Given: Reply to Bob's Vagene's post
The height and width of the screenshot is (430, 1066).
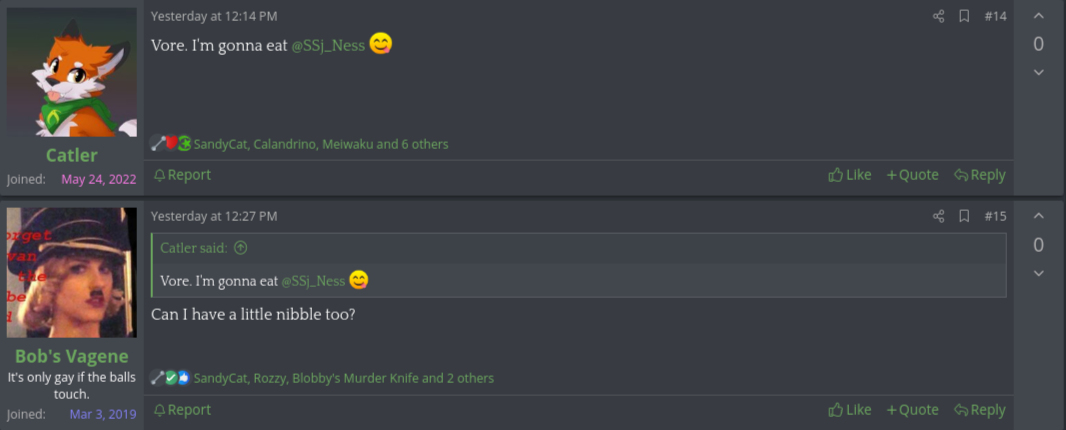Looking at the screenshot, I should 979,410.
